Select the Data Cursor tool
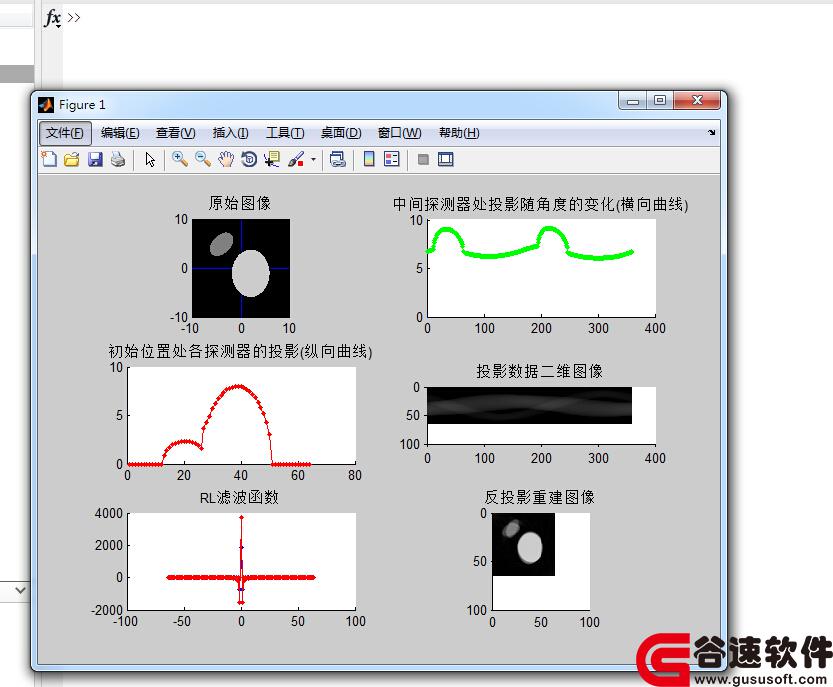The image size is (833, 687). pos(272,159)
